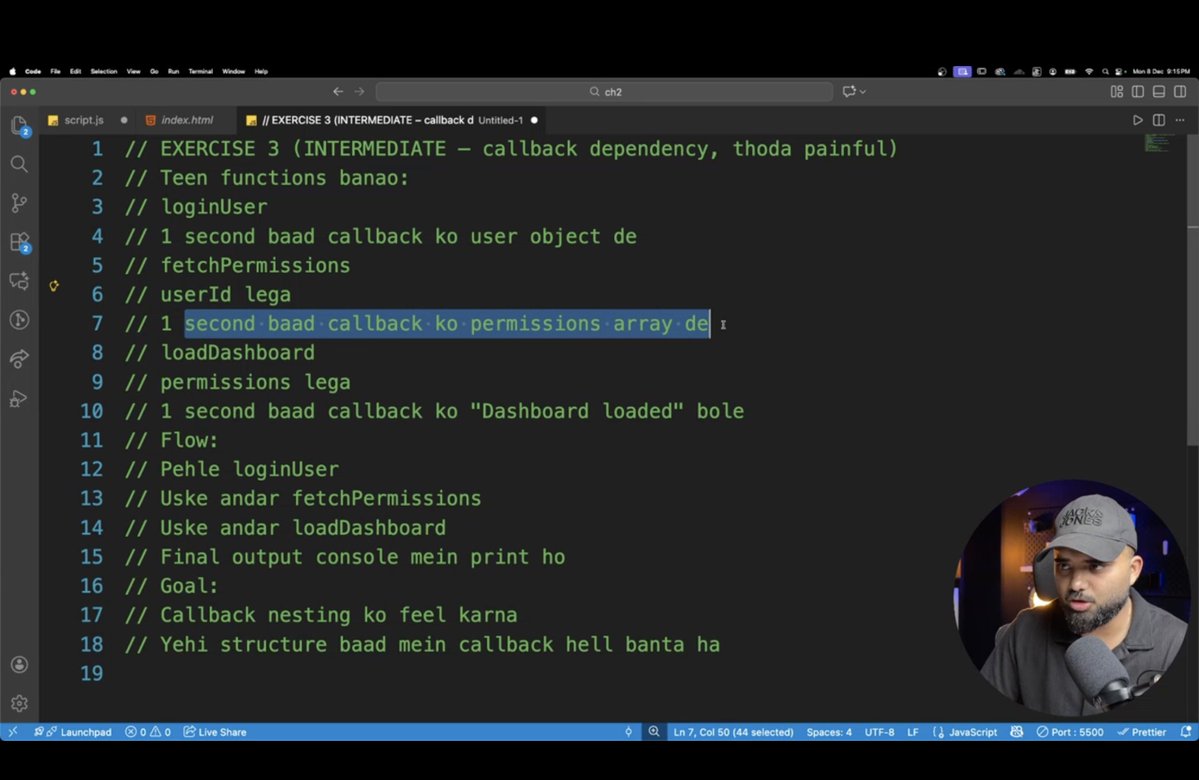This screenshot has height=780, width=1199.
Task: Open the Accounts menu icon
Action: [19, 665]
